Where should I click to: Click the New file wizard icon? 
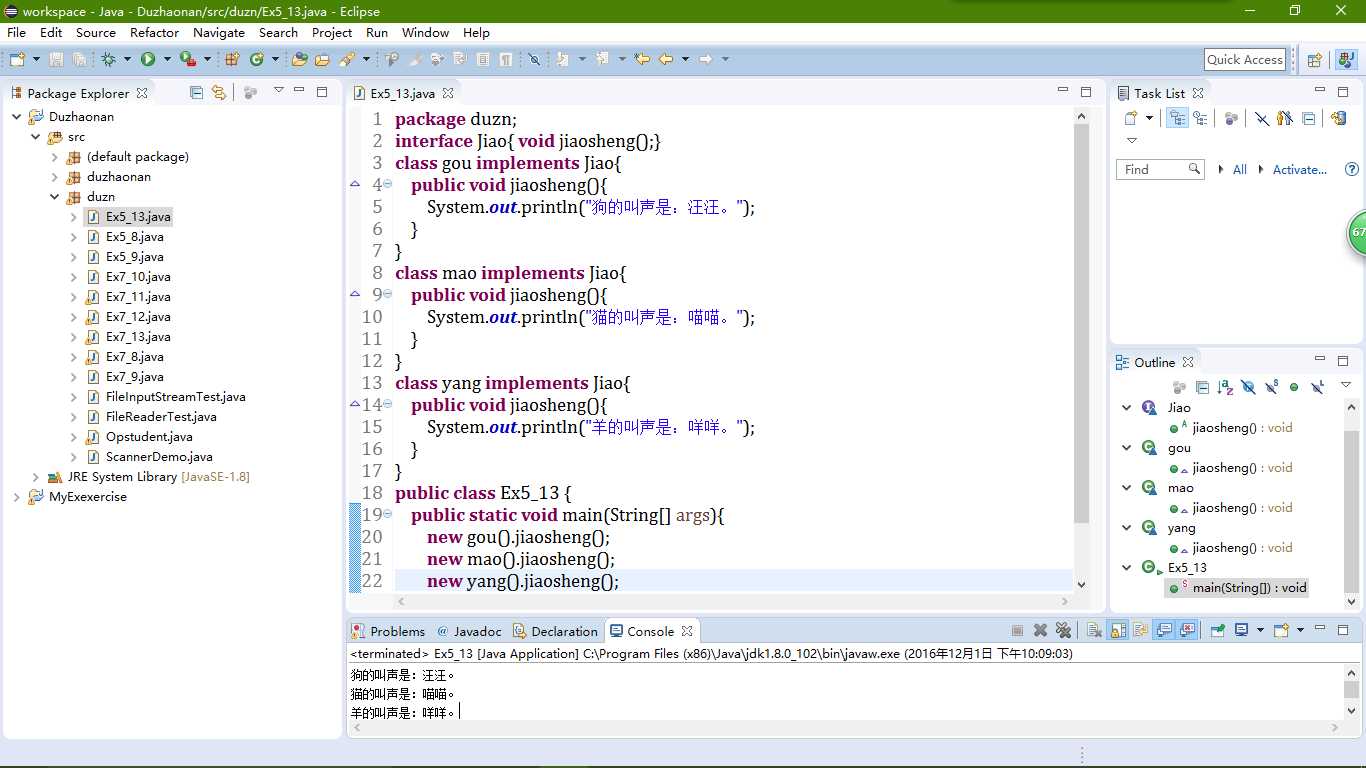[17, 60]
